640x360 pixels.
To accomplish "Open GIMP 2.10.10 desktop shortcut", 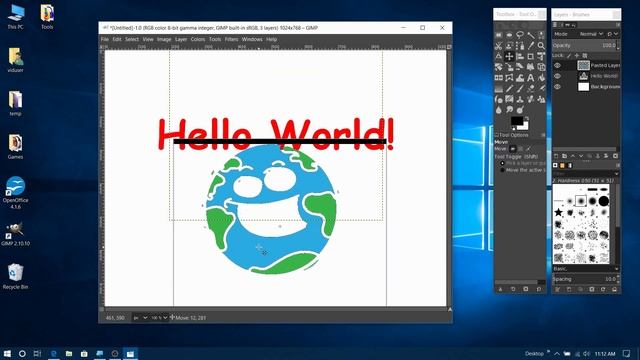I will (15, 234).
